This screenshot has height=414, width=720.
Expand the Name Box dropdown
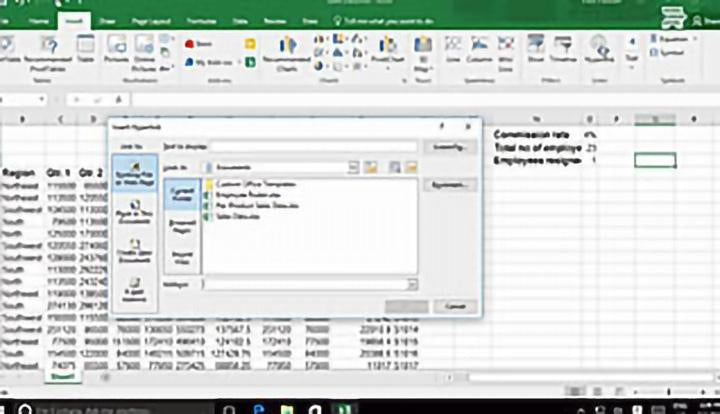[x=42, y=99]
